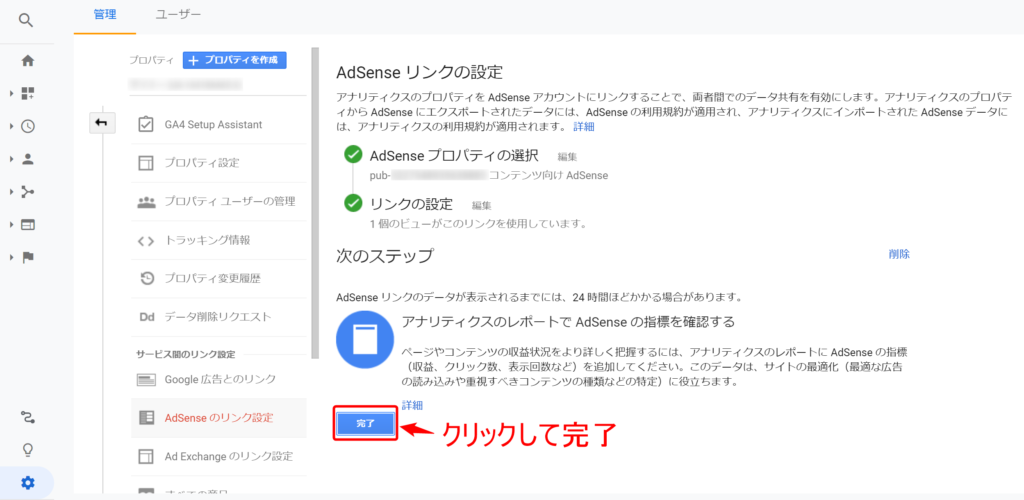Click the 24 時間ほどかかる notice text
Image resolution: width=1024 pixels, height=500 pixels.
point(540,298)
